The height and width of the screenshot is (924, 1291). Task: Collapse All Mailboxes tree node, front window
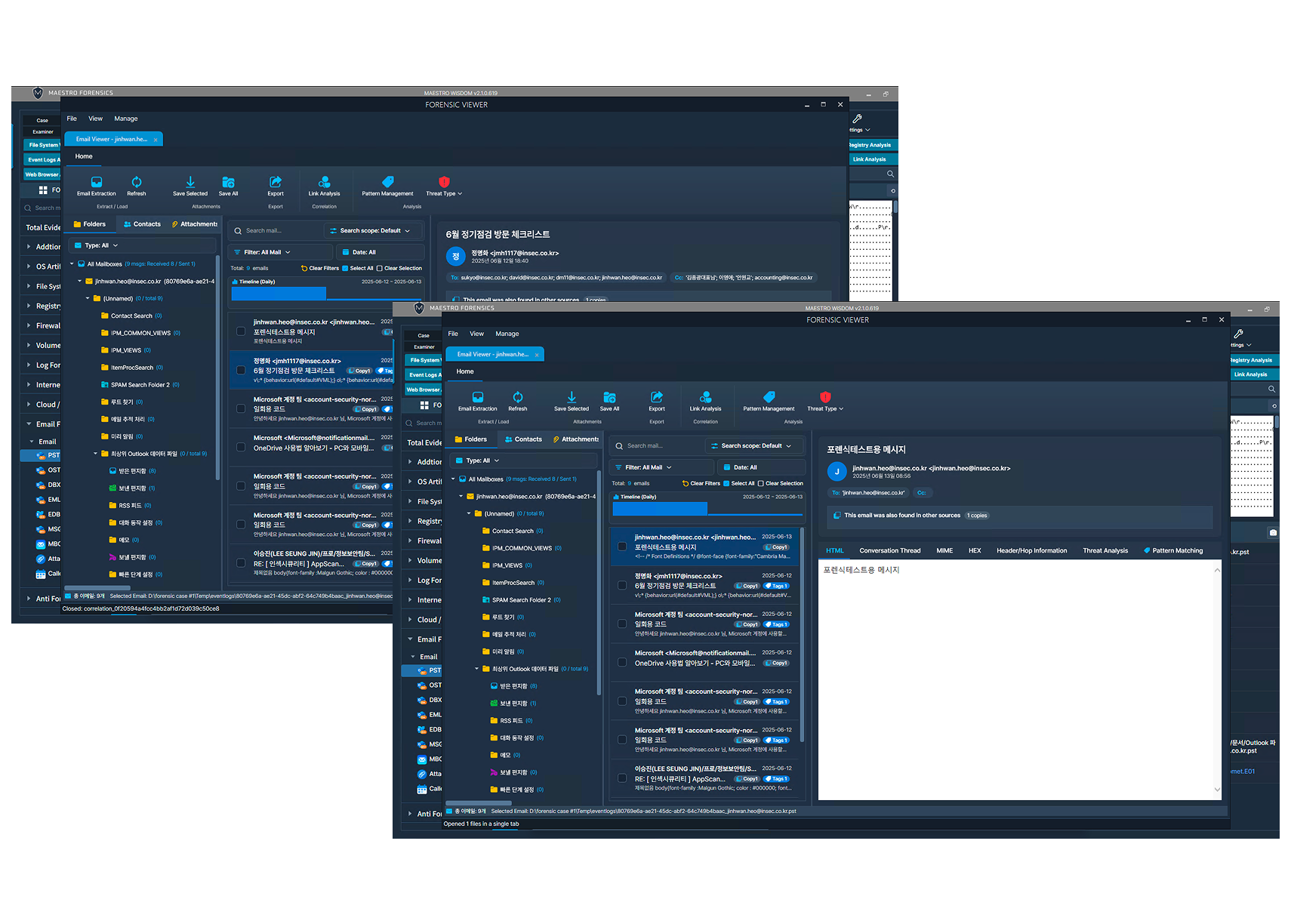[454, 479]
